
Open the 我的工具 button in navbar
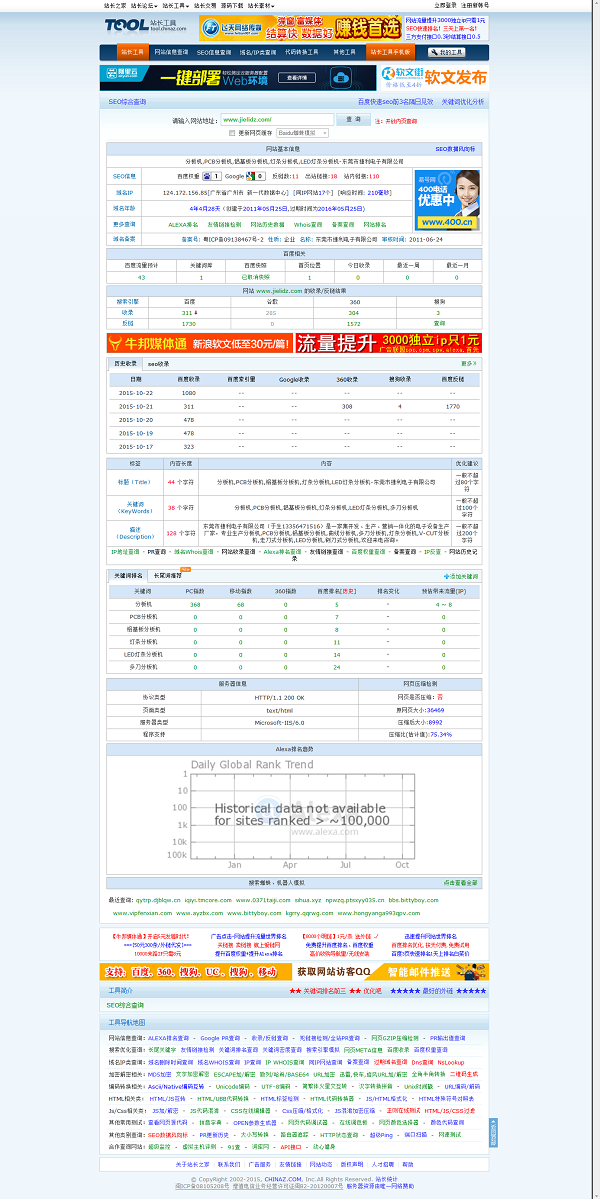tap(447, 52)
